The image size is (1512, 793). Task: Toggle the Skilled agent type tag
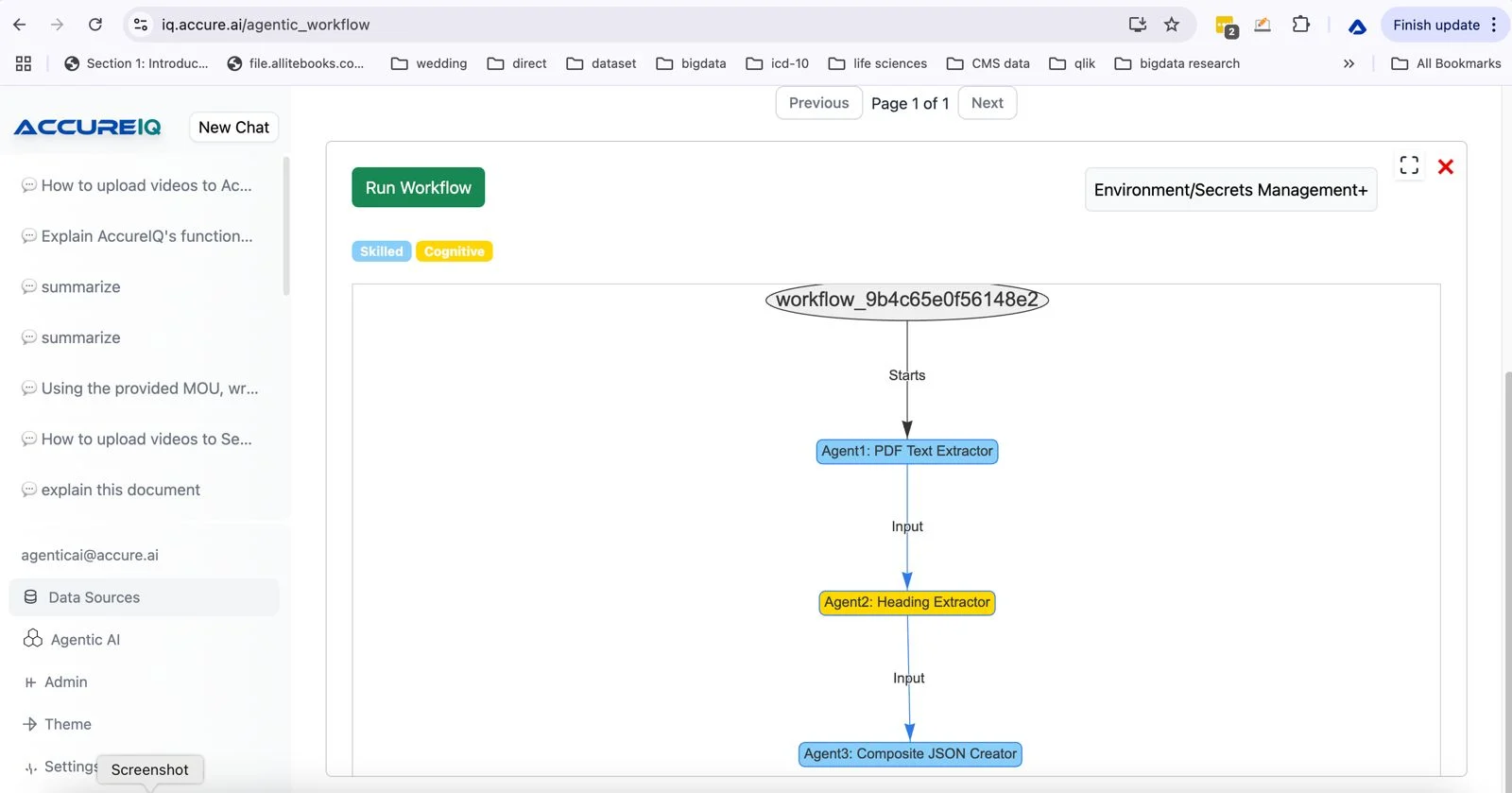click(381, 251)
